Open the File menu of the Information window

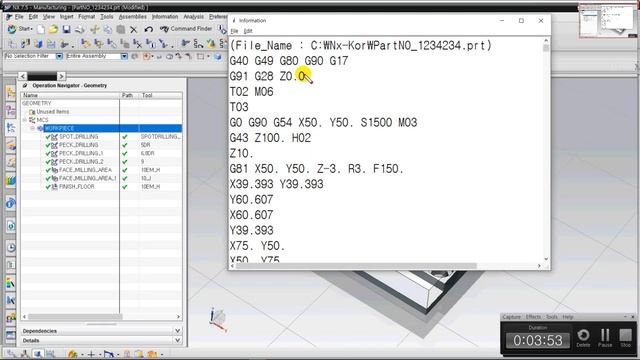point(234,31)
